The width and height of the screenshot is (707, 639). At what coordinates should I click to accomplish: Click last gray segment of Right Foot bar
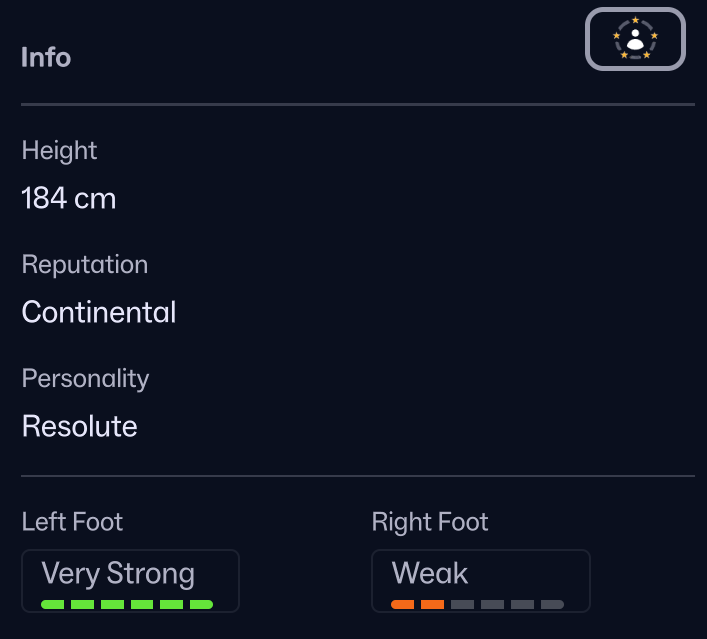[x=552, y=605]
